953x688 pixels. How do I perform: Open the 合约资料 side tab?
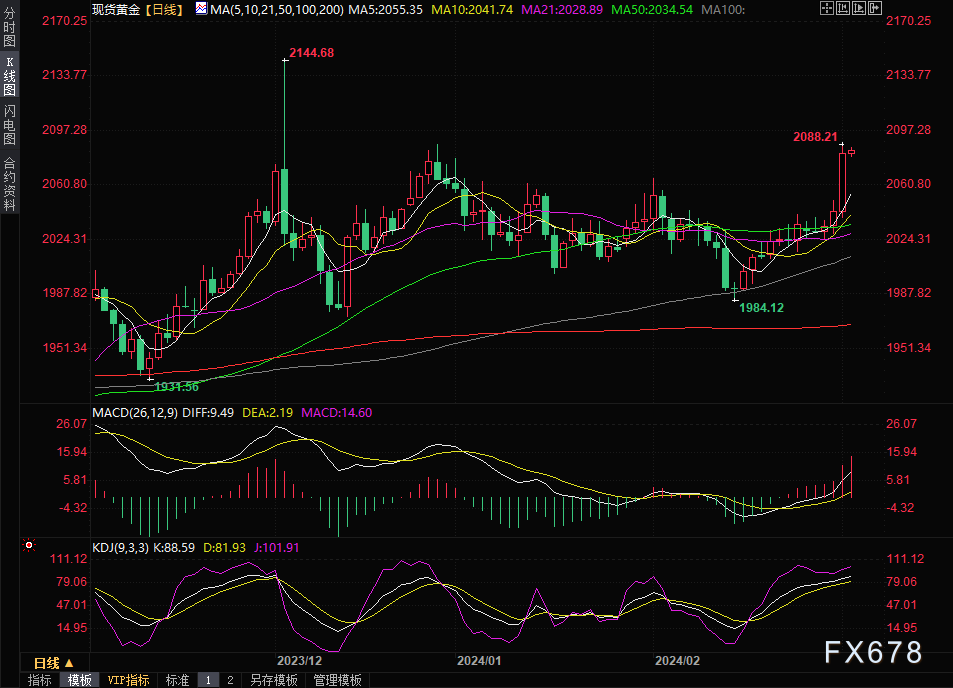pos(10,184)
